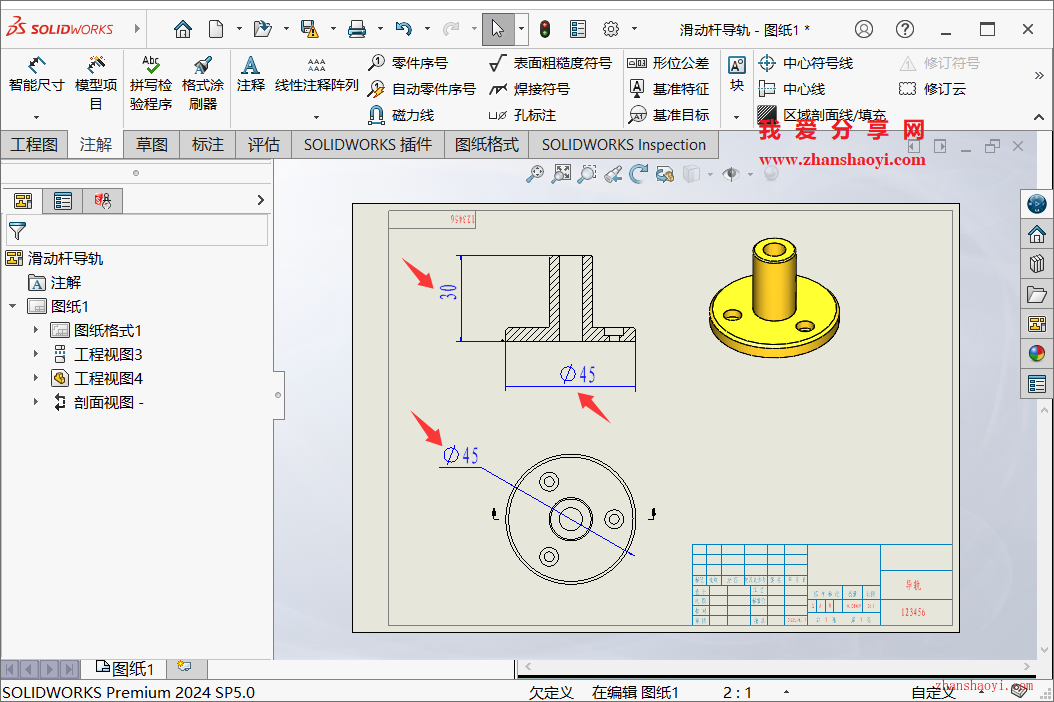Open the Appearances color ball task pane
The width and height of the screenshot is (1054, 702).
1037,353
